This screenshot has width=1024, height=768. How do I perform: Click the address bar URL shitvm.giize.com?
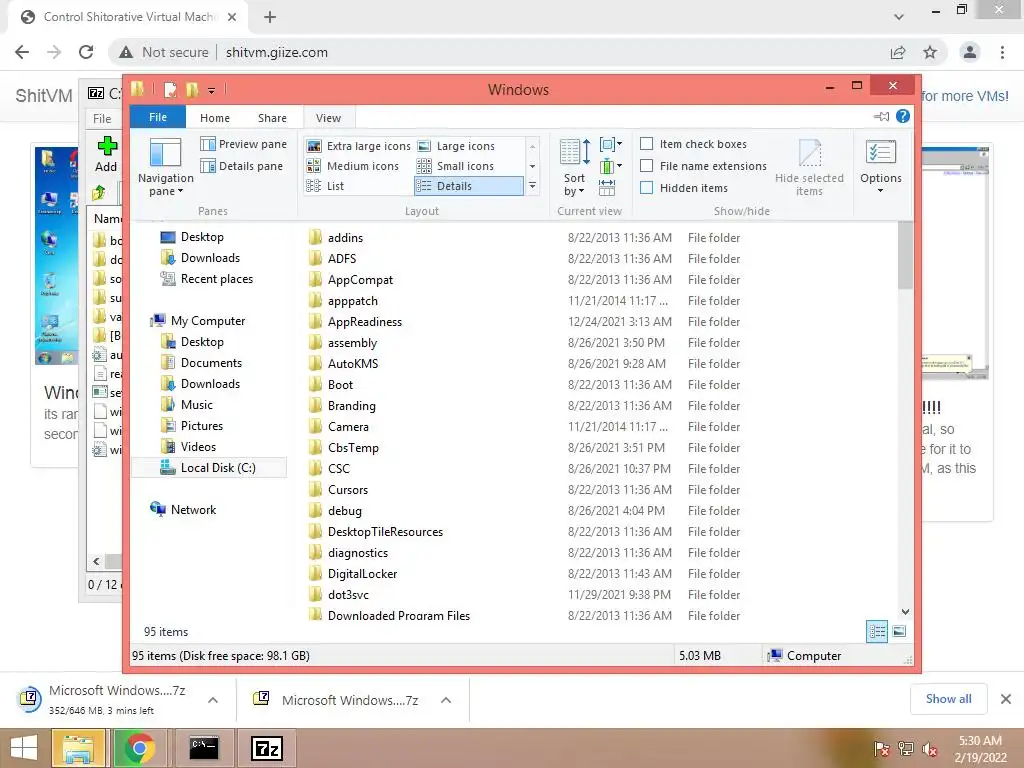coord(277,52)
